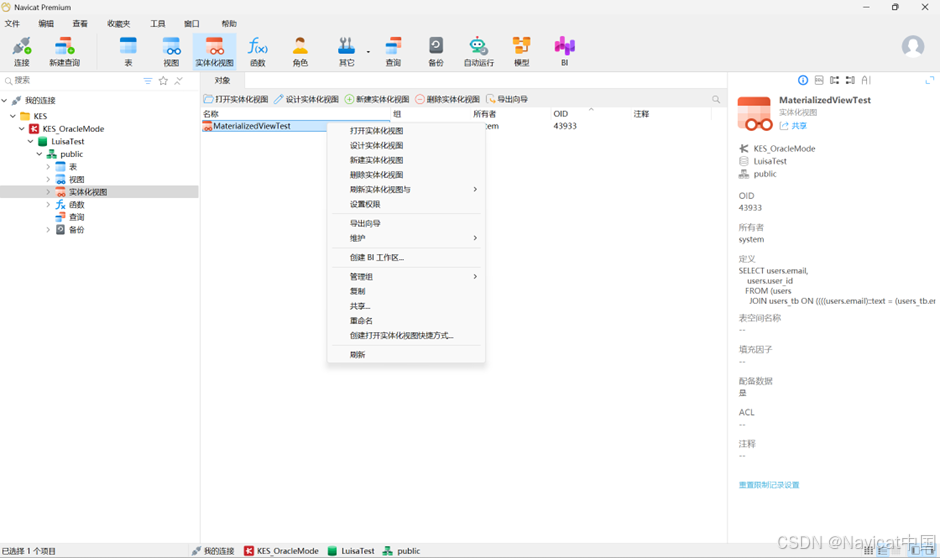The height and width of the screenshot is (558, 940).
Task: Select the info icon in right panel
Action: click(x=803, y=80)
